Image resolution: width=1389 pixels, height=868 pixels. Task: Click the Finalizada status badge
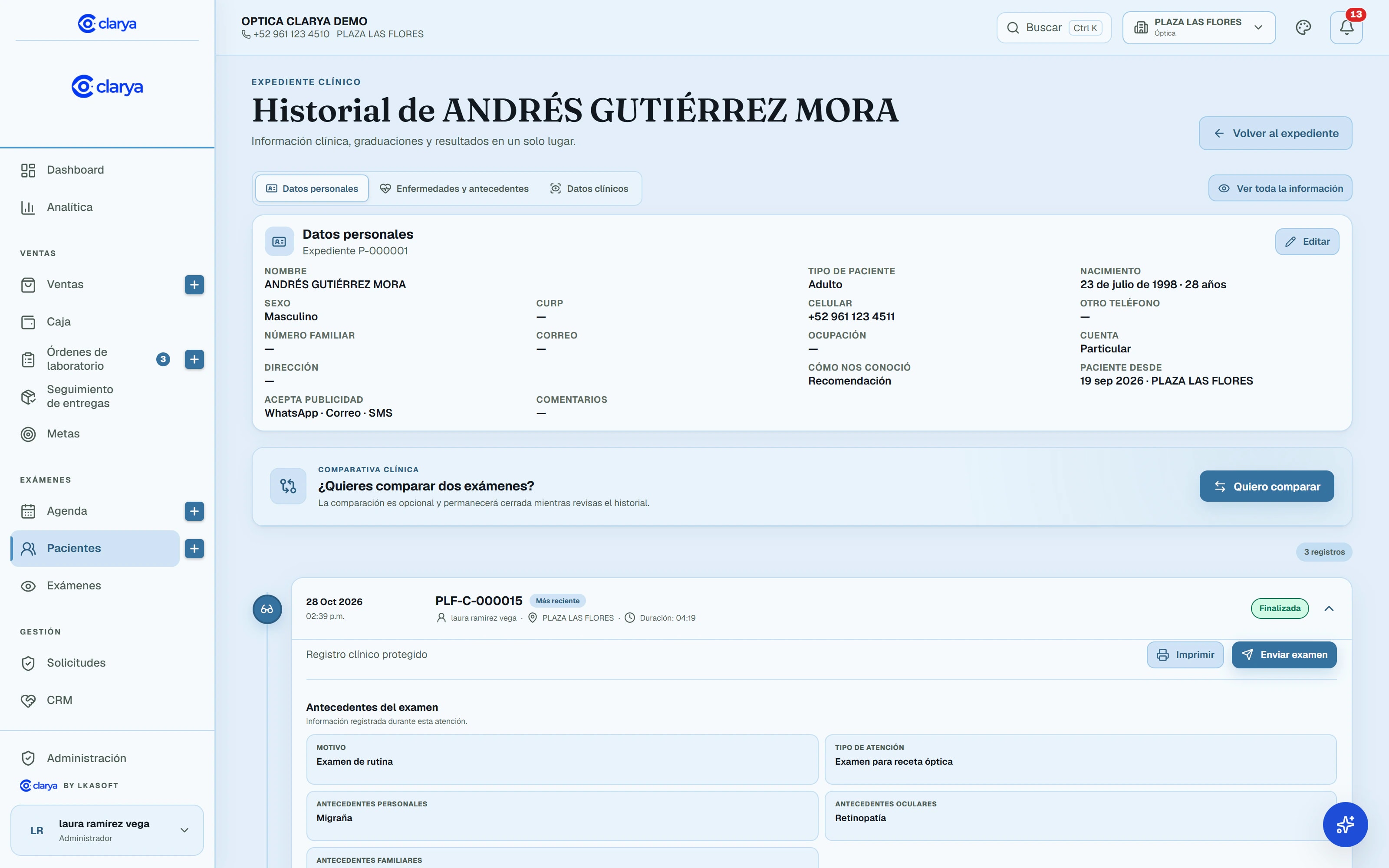[1280, 608]
